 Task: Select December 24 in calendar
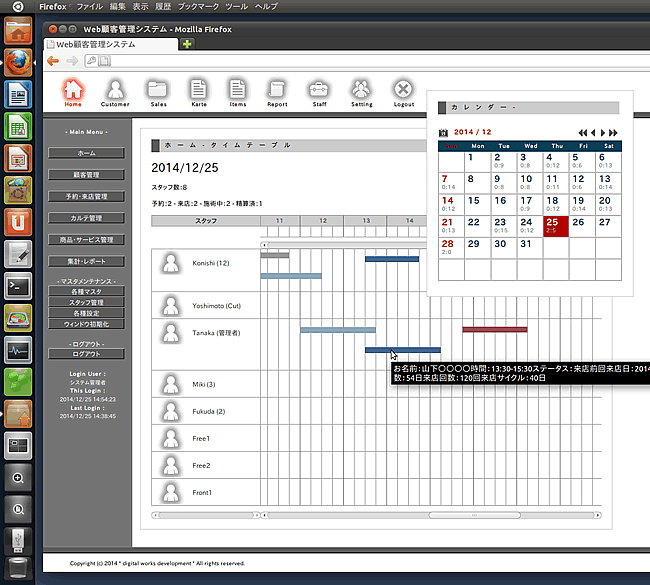(x=530, y=226)
